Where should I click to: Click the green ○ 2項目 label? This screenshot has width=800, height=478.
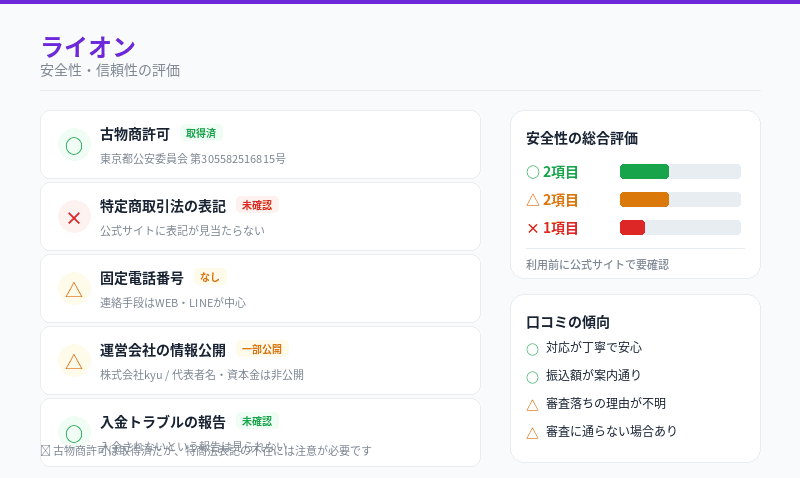click(x=552, y=172)
